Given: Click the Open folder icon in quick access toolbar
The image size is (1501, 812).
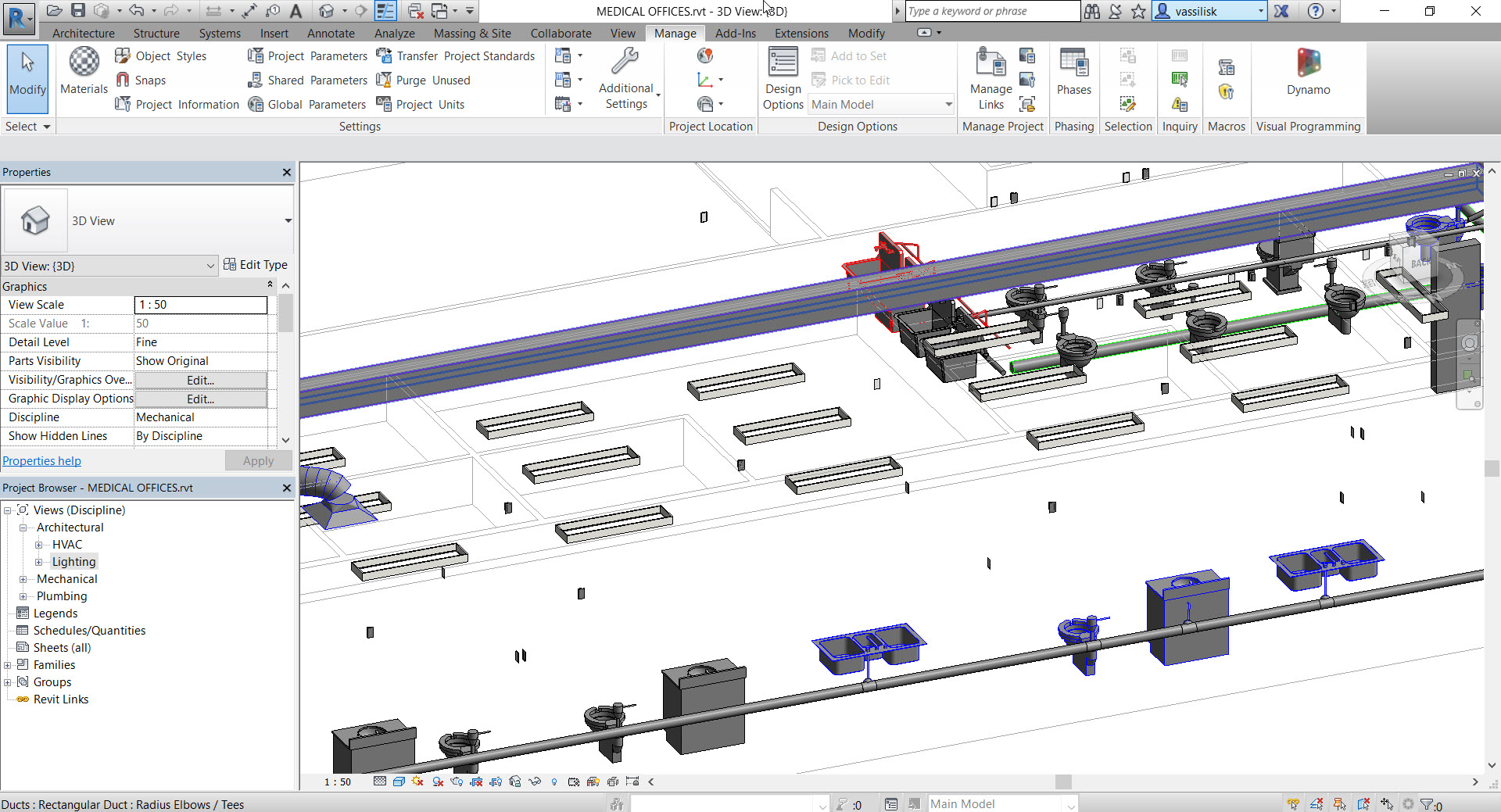Looking at the screenshot, I should pyautogui.click(x=54, y=10).
